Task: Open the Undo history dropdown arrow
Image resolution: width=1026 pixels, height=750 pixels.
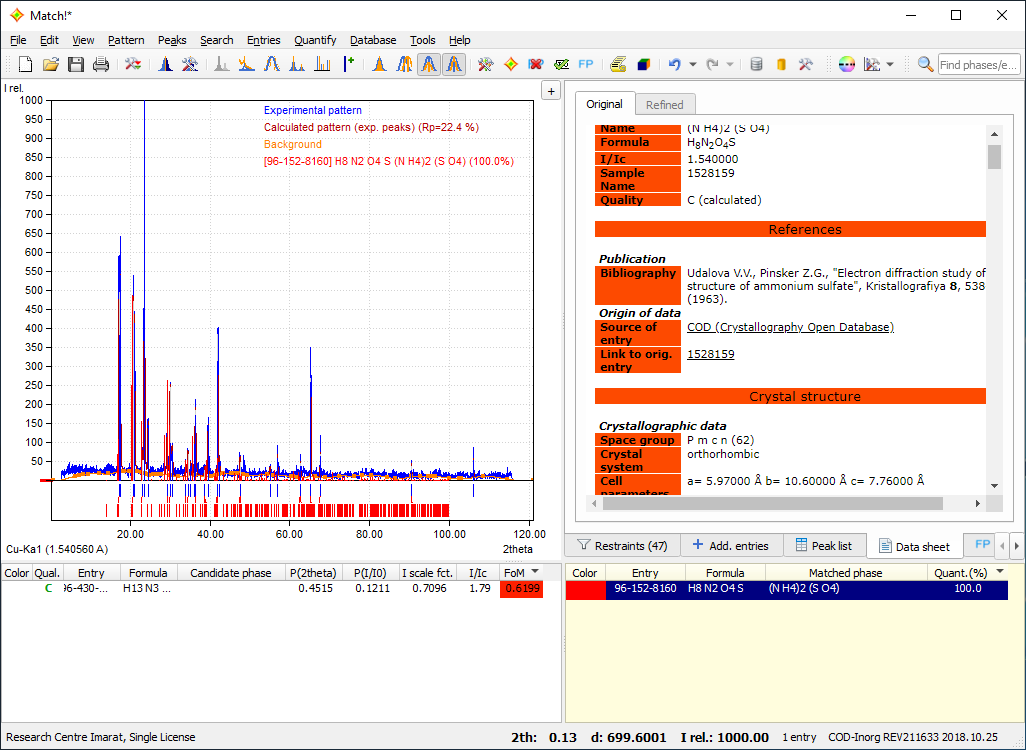Action: pyautogui.click(x=692, y=65)
